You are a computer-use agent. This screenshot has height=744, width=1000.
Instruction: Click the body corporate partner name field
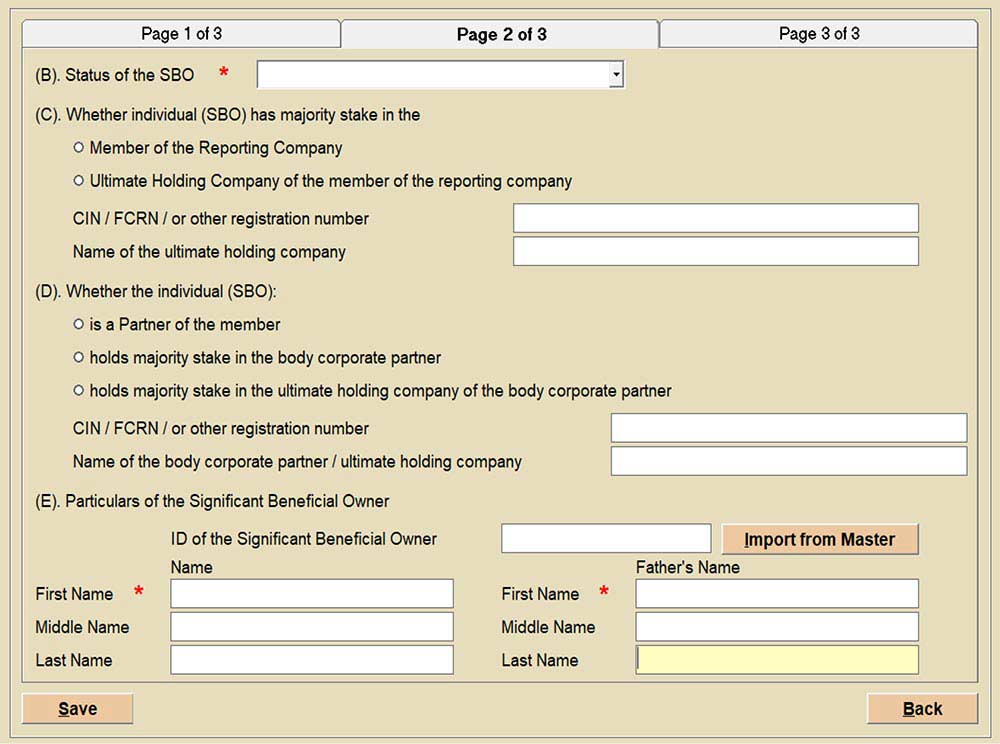point(788,461)
